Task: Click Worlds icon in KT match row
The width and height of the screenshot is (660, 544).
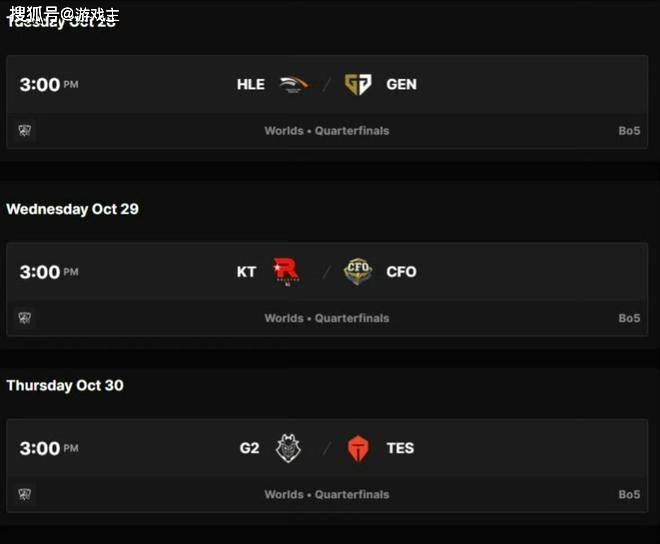Action: click(25, 318)
